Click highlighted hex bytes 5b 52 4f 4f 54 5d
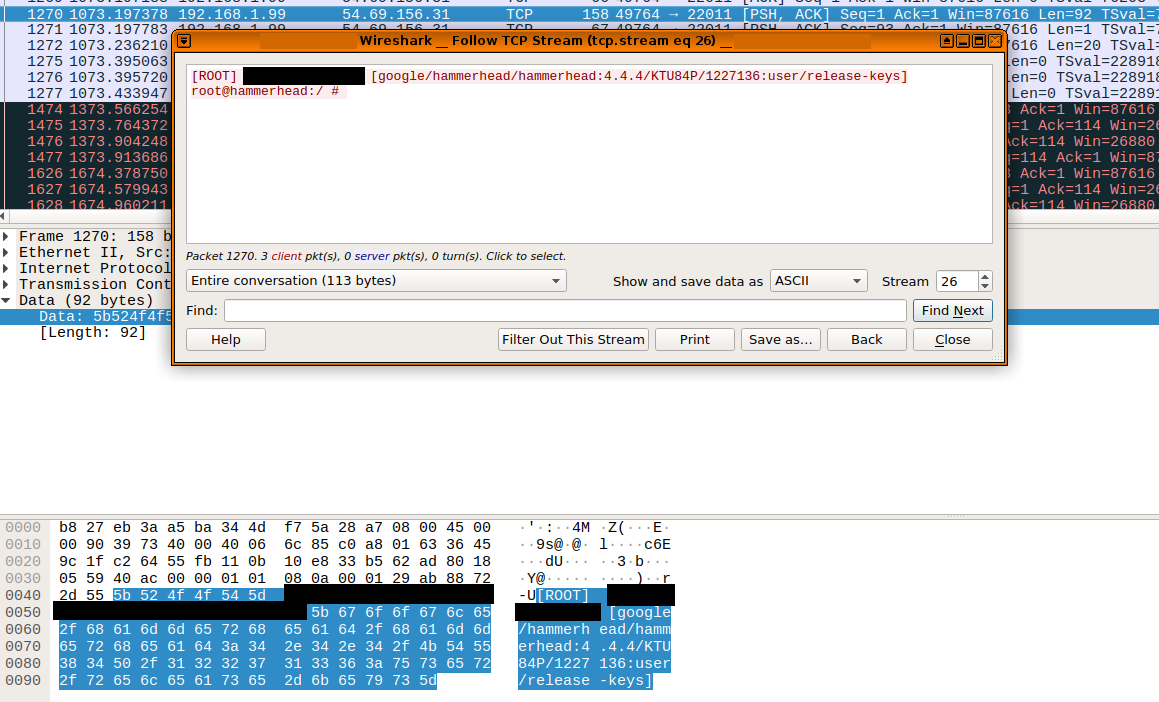Viewport: 1159px width, 702px height. [x=189, y=596]
